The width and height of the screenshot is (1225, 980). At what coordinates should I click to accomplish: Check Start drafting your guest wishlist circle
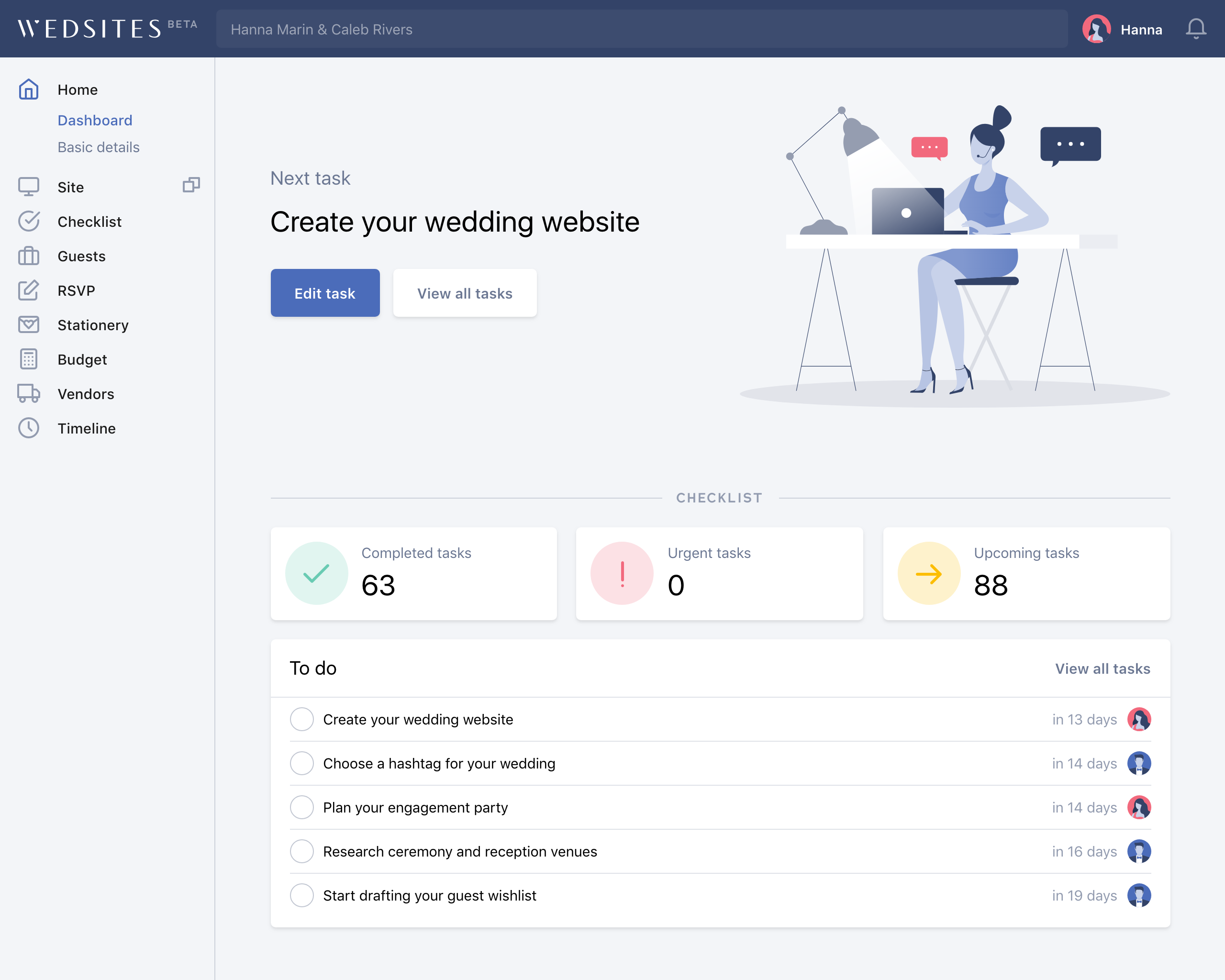tap(302, 895)
